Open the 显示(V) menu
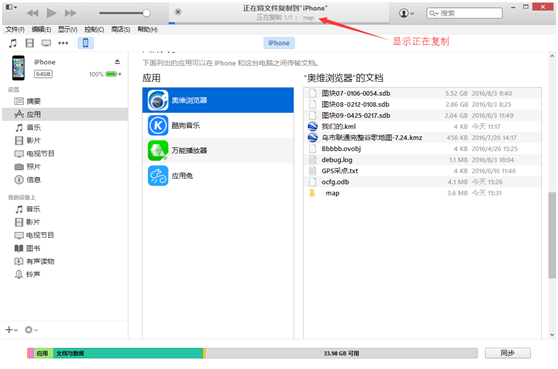The height and width of the screenshot is (369, 558). [x=68, y=30]
